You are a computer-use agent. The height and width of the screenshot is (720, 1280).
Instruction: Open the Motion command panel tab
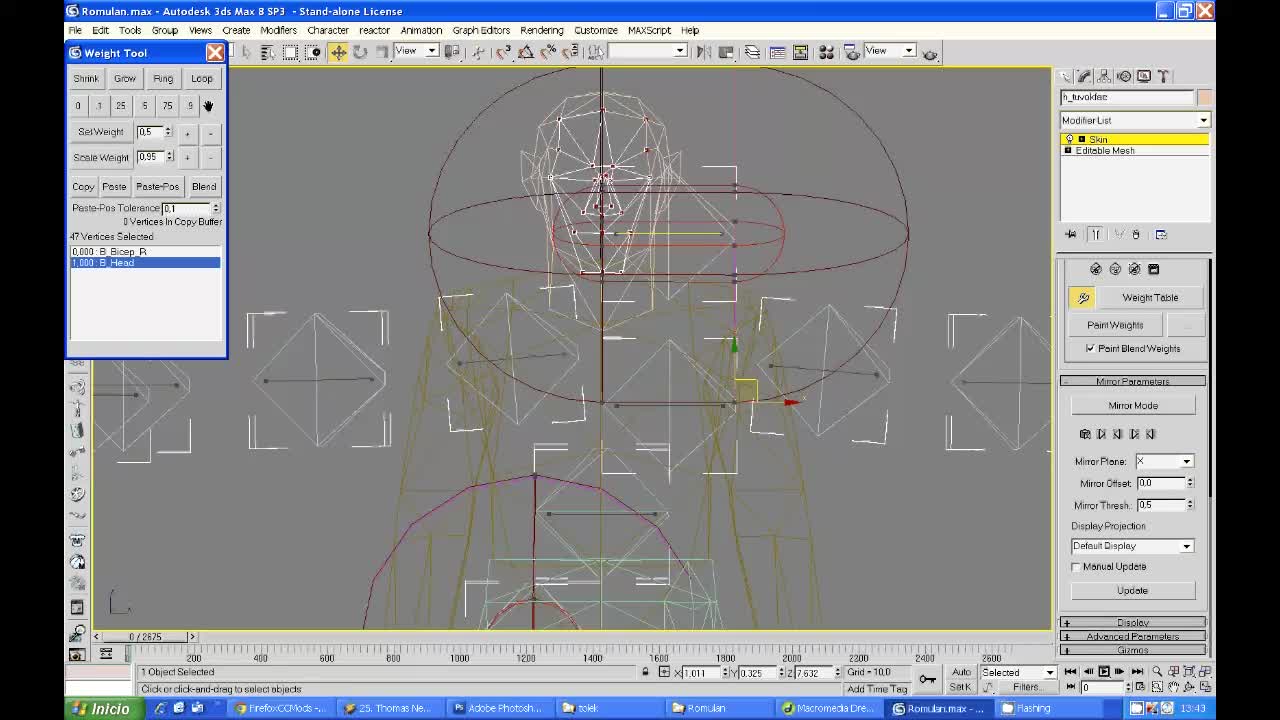click(x=1124, y=76)
